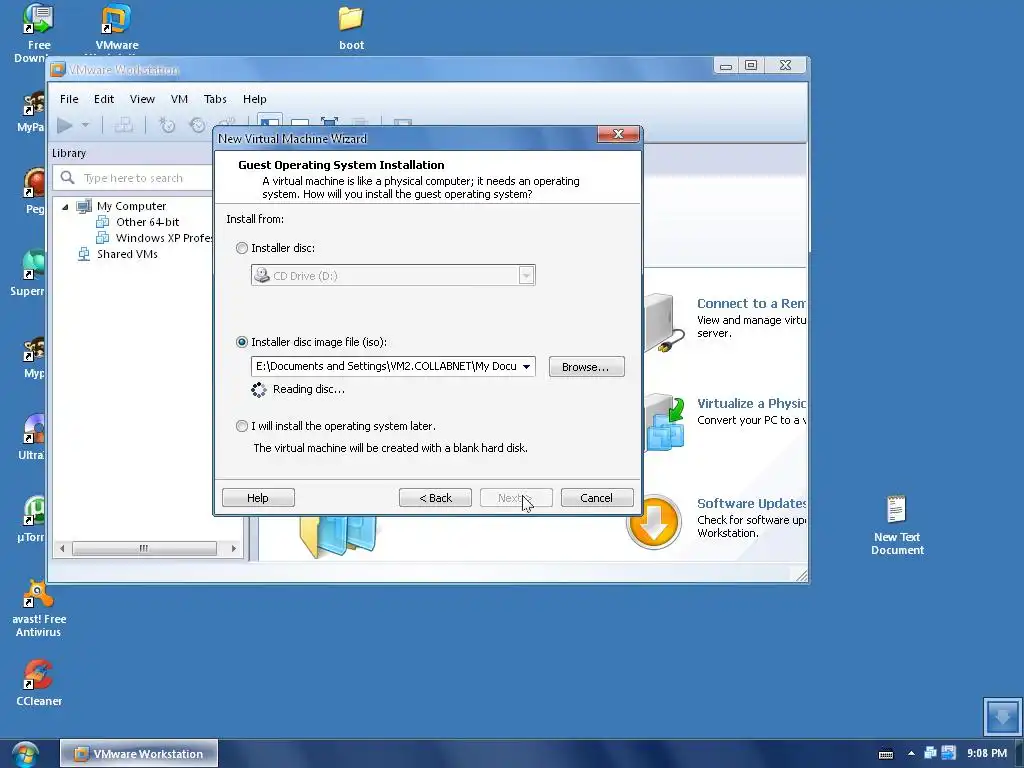1024x768 pixels.
Task: Close the wizard with the red X
Action: pyautogui.click(x=618, y=135)
